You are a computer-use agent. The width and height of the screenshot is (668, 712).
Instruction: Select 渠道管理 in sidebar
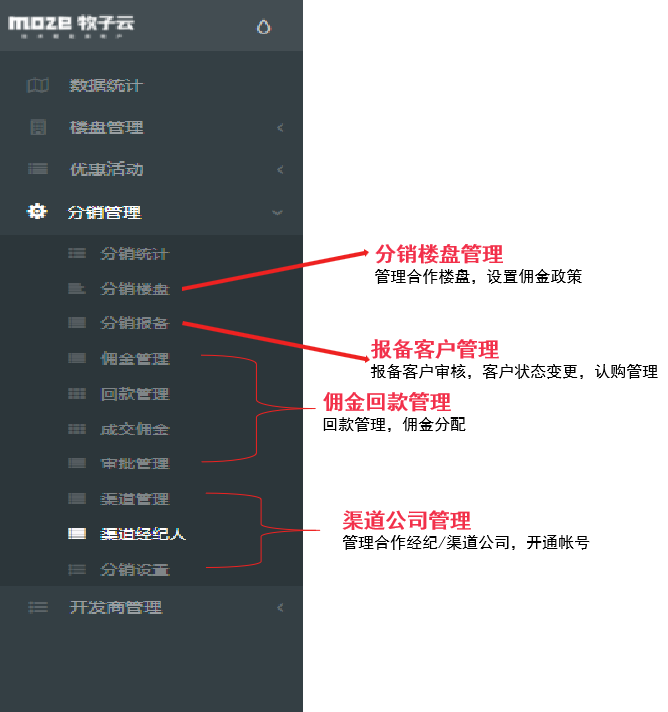135,499
